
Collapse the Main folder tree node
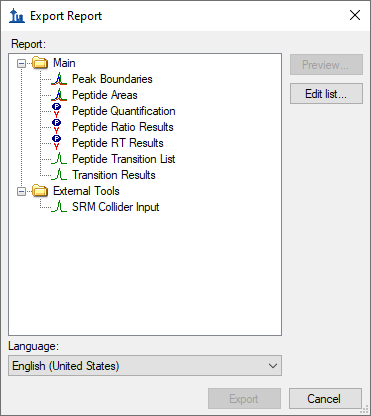tap(21, 63)
